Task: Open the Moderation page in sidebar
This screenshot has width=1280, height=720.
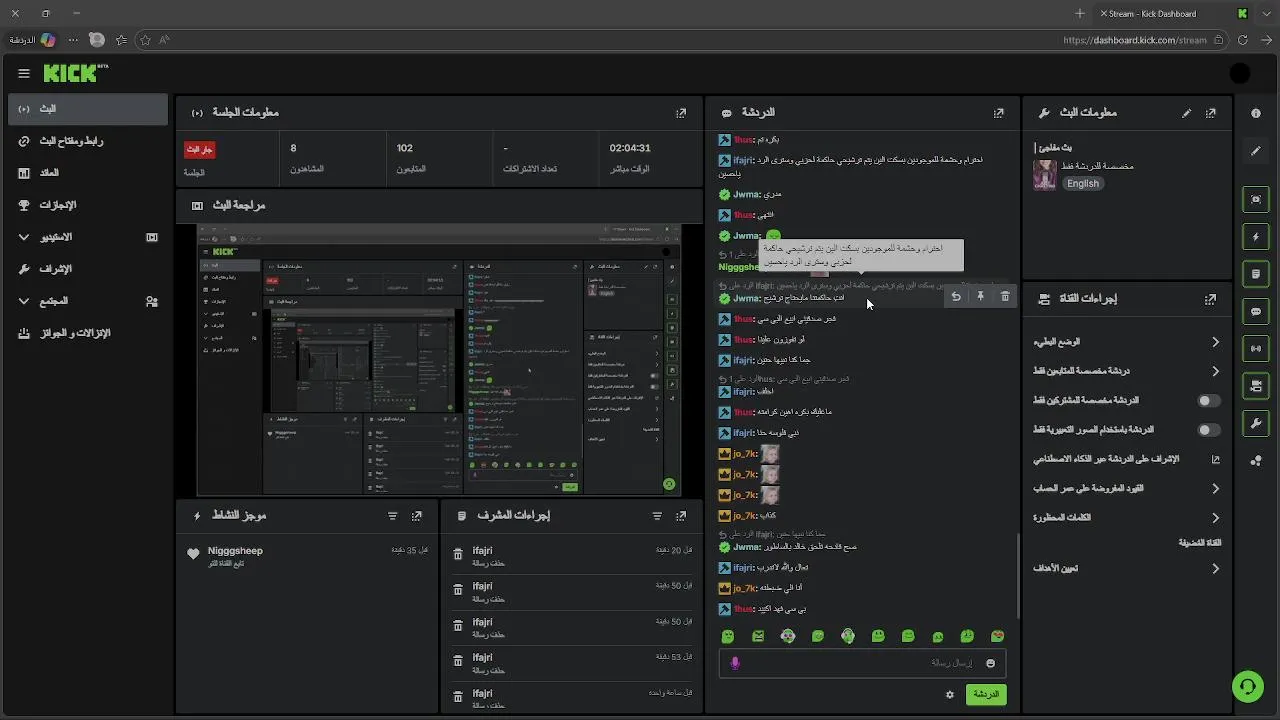Action: coord(88,269)
